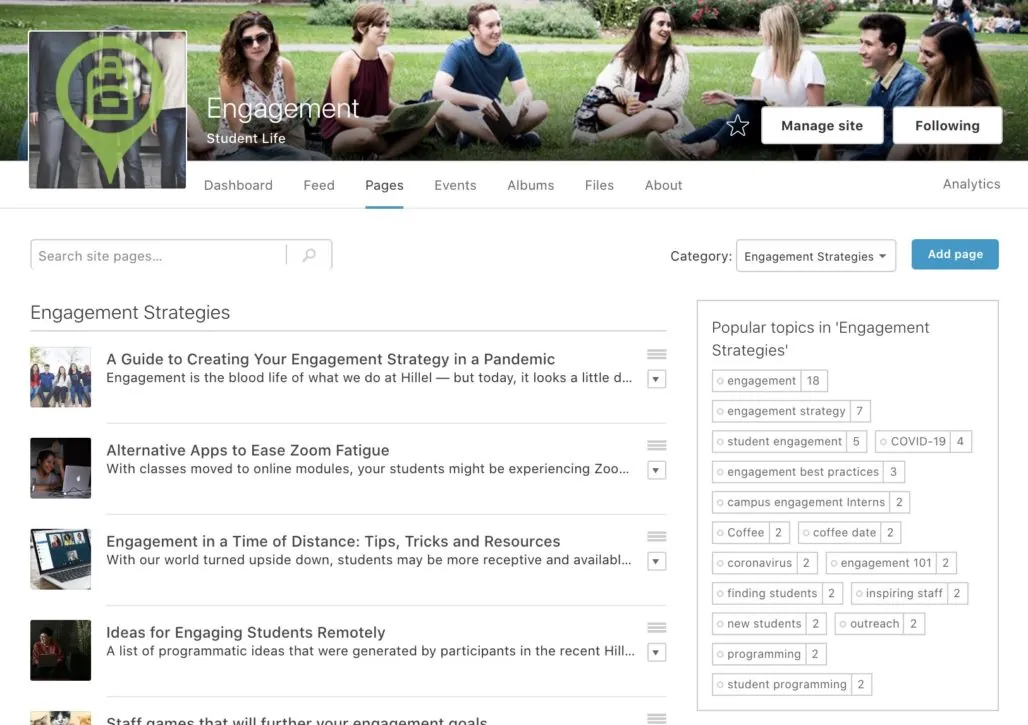
Task: Switch to the Dashboard tab
Action: point(238,186)
